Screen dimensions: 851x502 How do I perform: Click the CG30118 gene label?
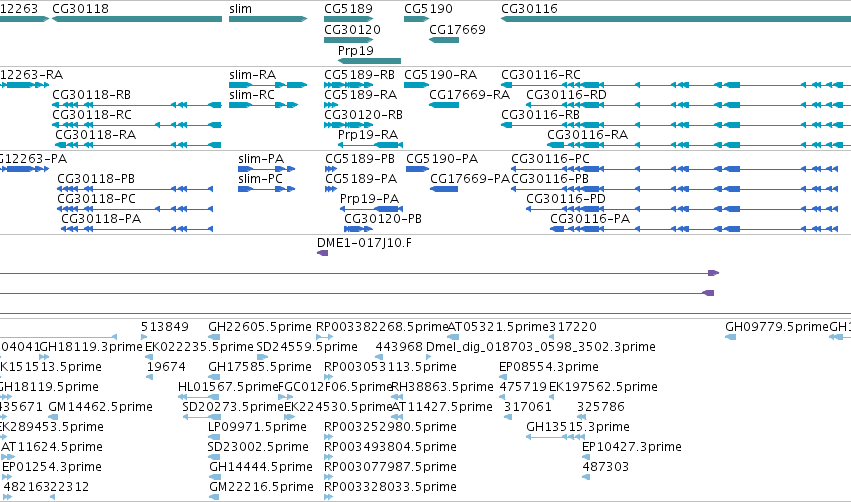coord(80,9)
